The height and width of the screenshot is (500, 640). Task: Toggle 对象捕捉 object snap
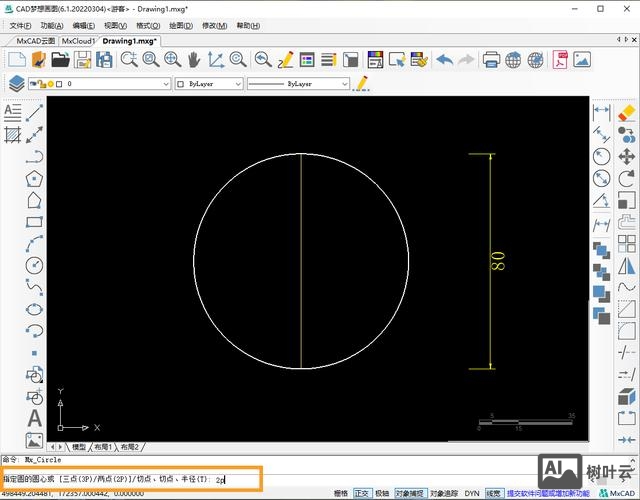pos(410,493)
